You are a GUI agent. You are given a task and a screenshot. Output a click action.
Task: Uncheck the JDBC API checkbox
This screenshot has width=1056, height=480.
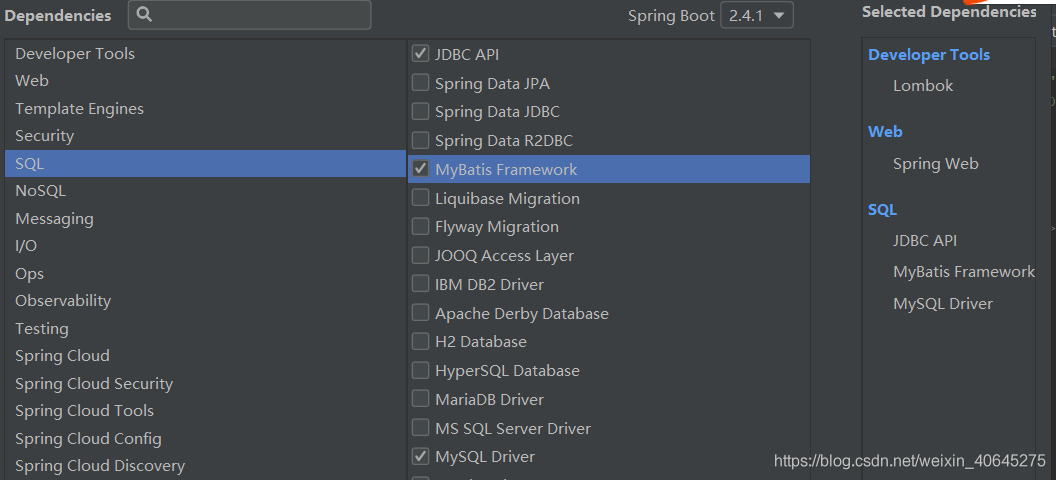coord(420,54)
